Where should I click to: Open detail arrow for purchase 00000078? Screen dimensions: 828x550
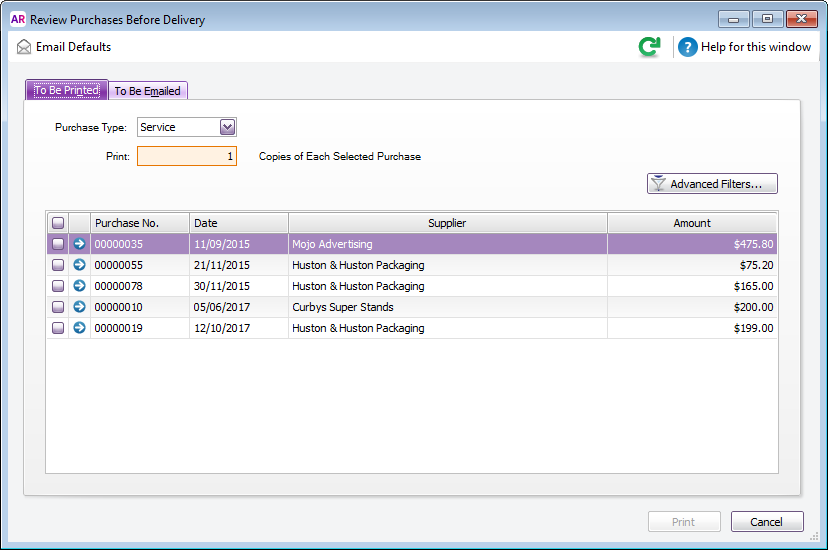point(79,286)
